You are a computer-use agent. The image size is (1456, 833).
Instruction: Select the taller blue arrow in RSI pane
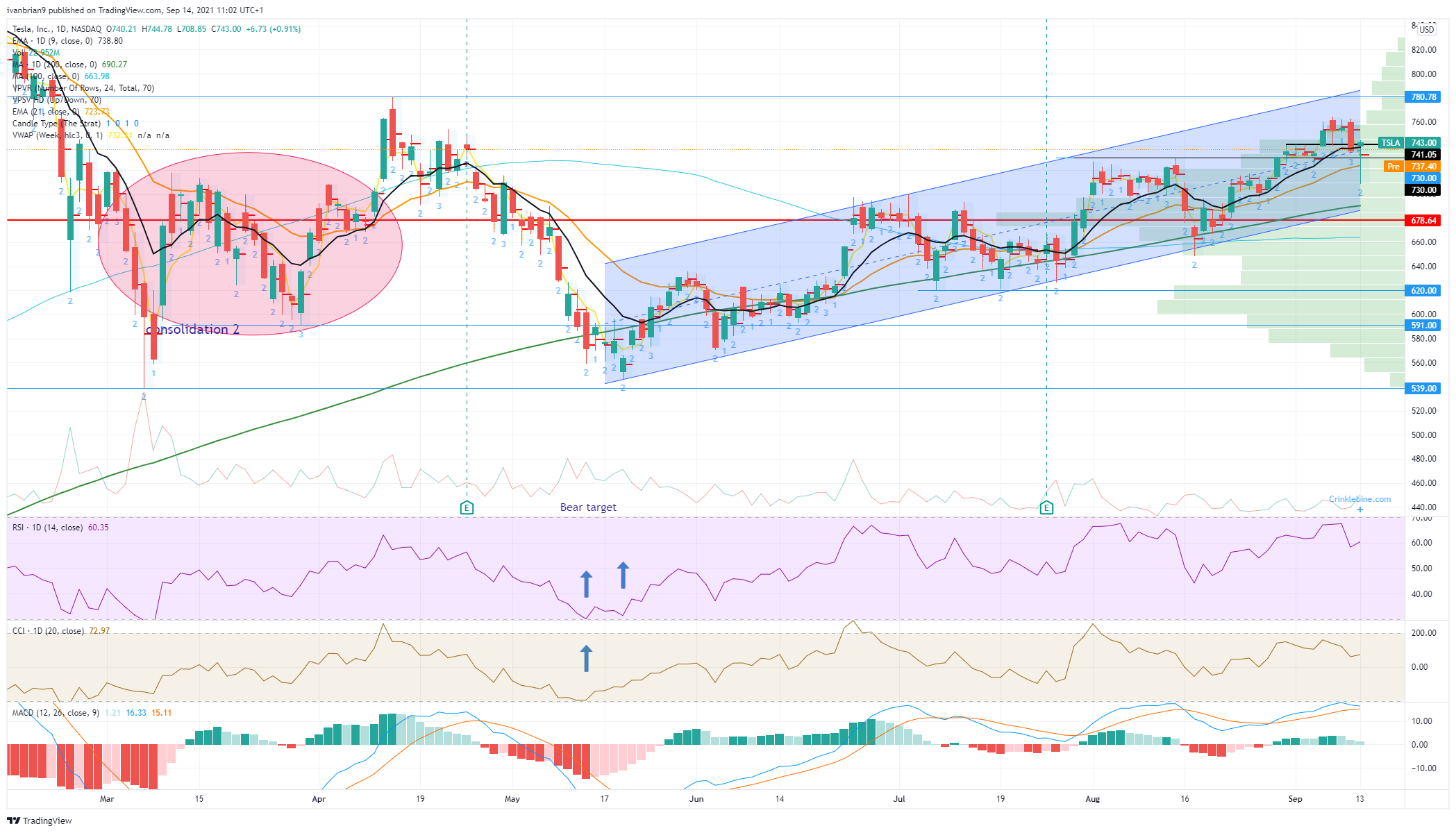(623, 575)
